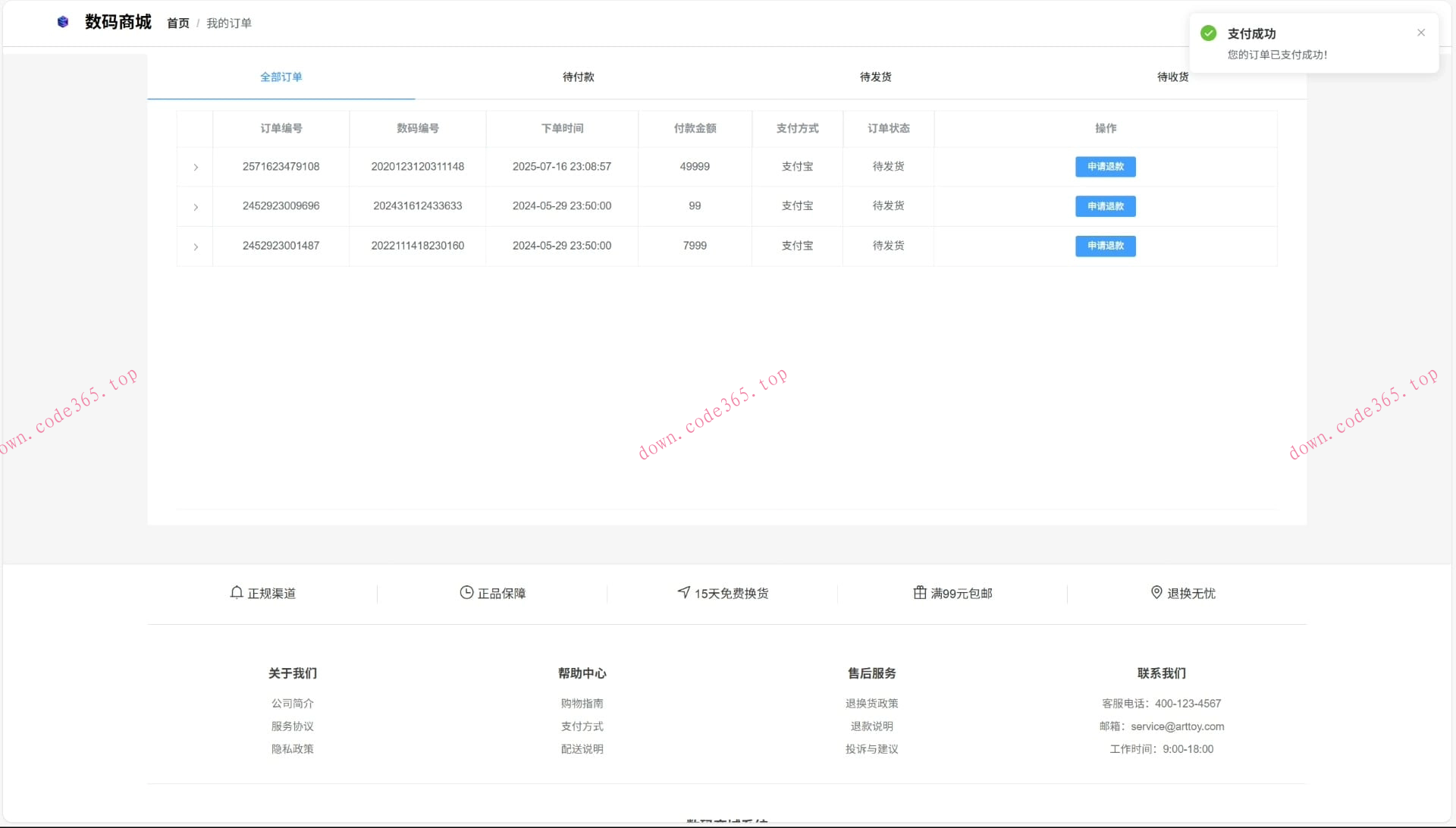The image size is (1456, 828).
Task: Switch to the 待发货 tab
Action: (875, 77)
